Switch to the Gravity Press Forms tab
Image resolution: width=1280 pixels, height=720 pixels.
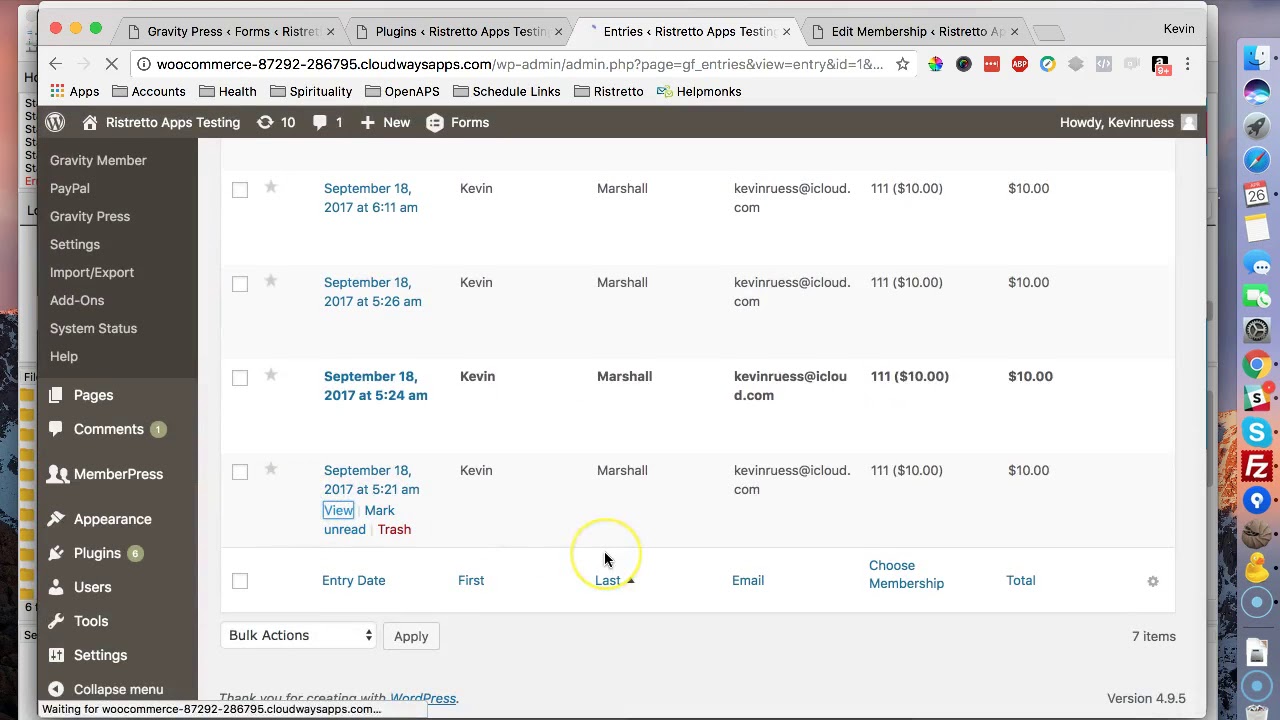tap(230, 31)
